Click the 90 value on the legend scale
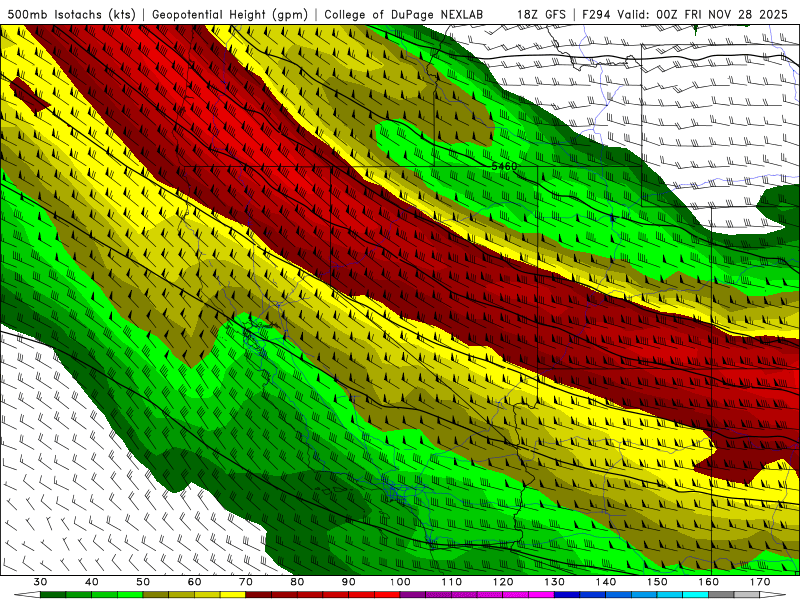Screen dimensions: 800x600 click(x=348, y=582)
